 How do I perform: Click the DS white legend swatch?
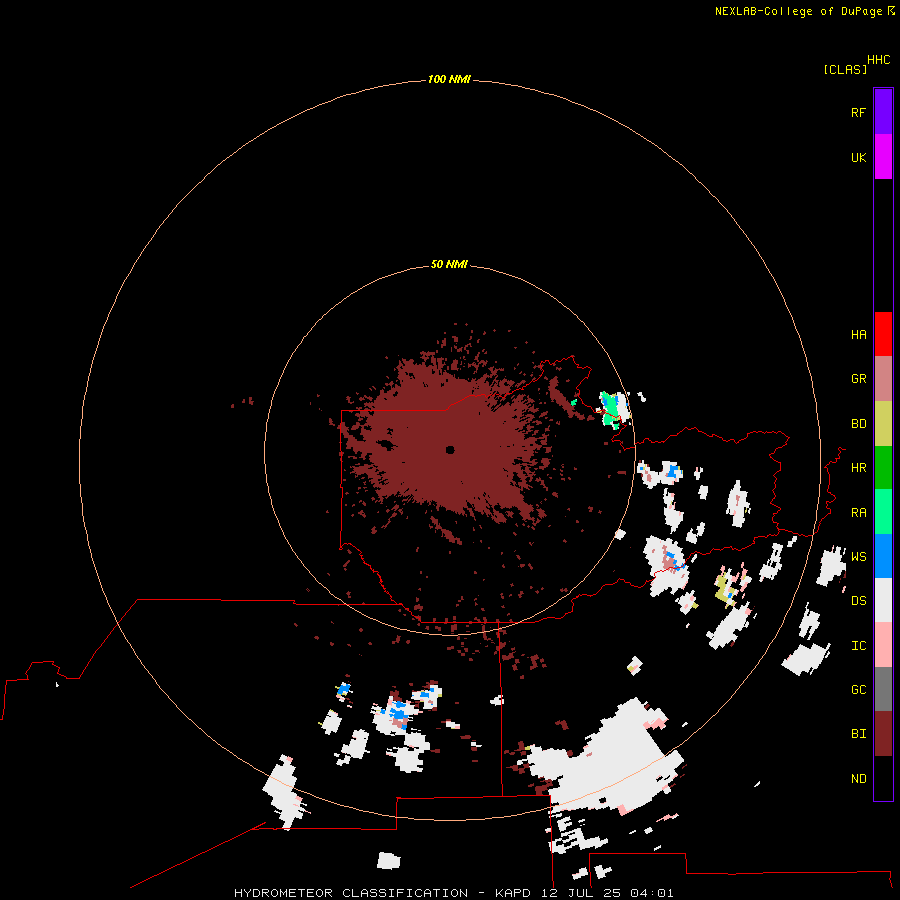pos(883,600)
